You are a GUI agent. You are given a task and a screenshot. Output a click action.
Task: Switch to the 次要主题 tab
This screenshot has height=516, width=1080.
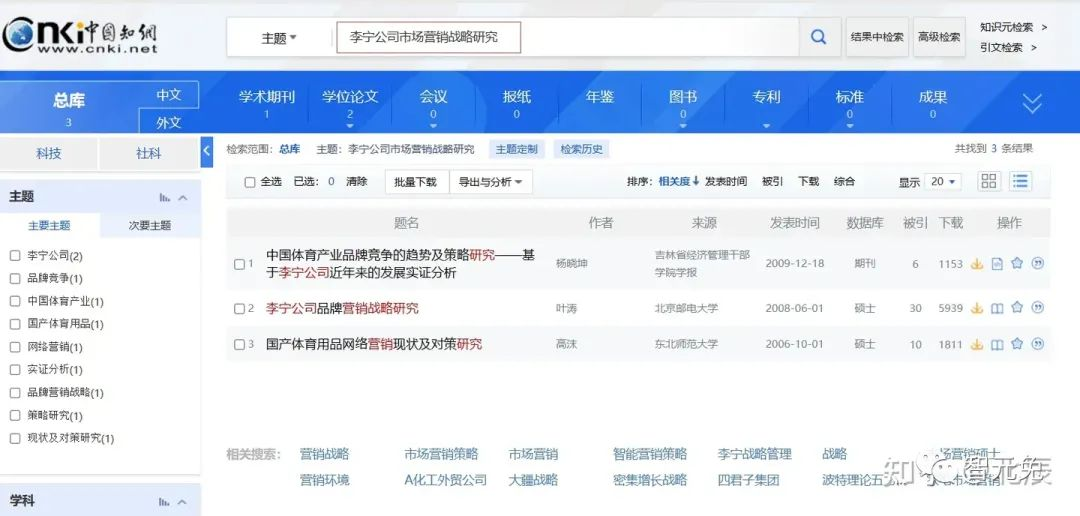coord(150,225)
